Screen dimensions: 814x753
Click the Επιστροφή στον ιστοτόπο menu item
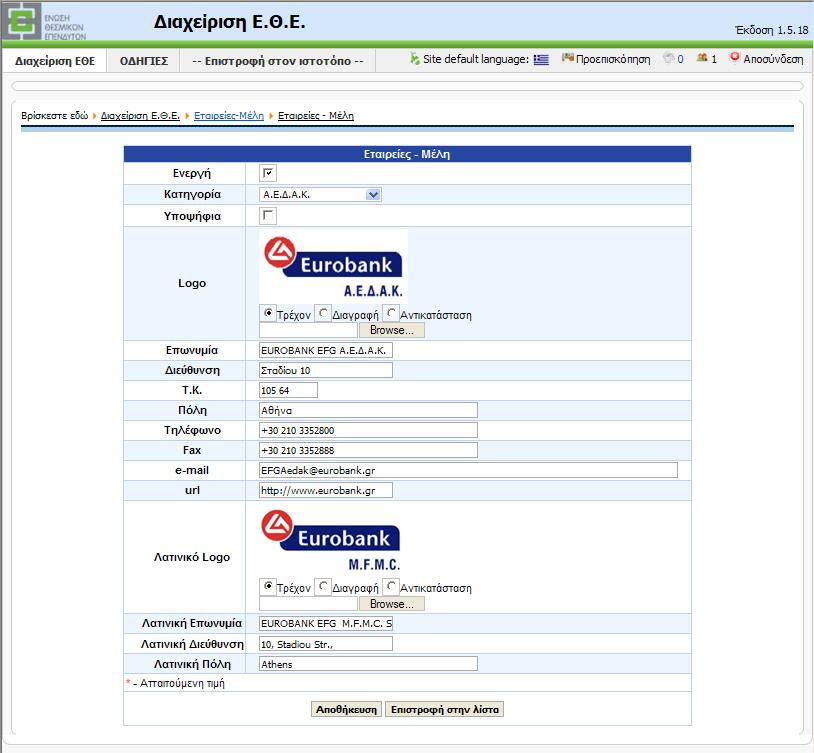click(x=278, y=61)
